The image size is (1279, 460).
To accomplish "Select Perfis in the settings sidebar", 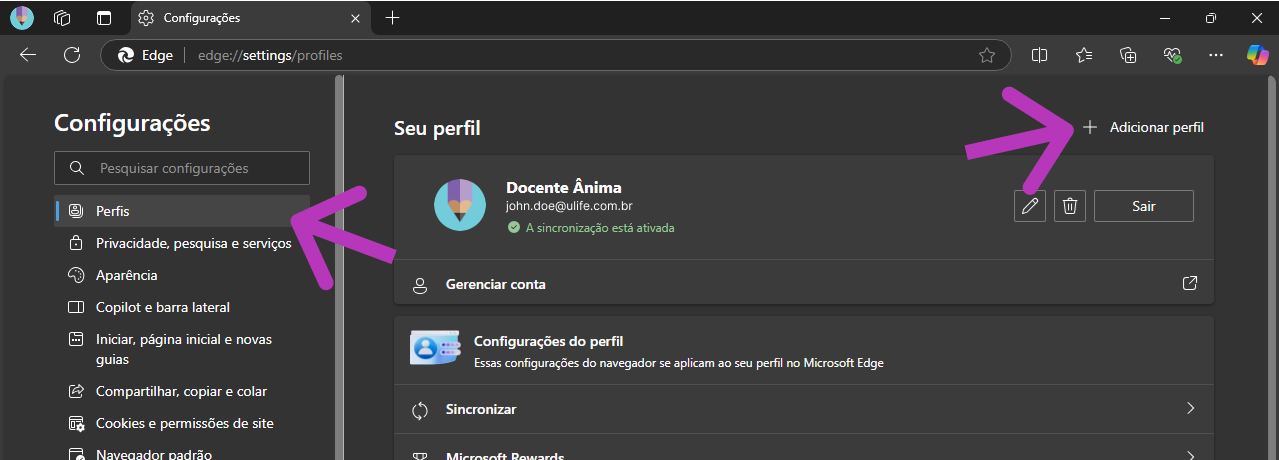I will 182,211.
